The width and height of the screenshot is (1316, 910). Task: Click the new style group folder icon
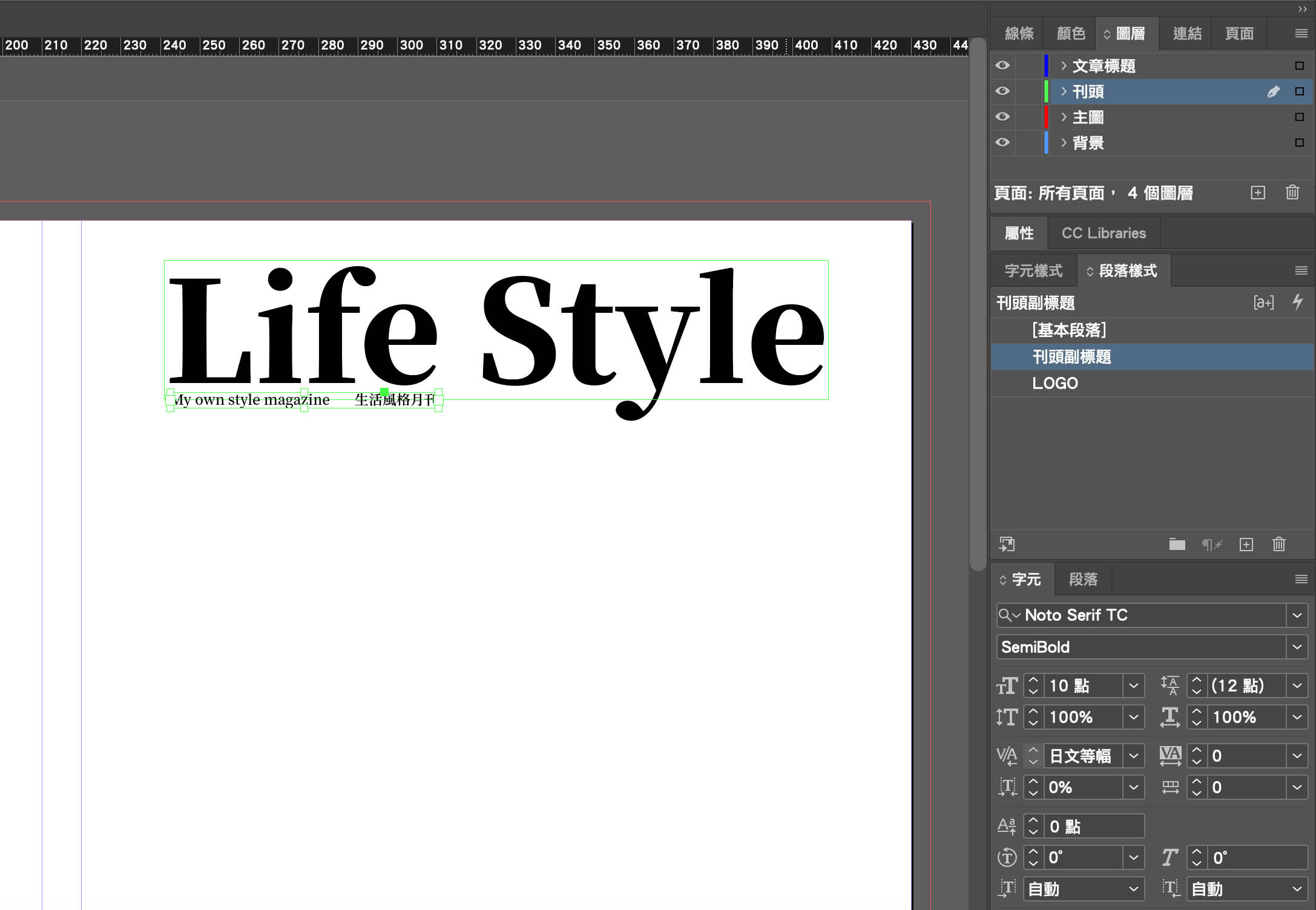coord(1177,545)
